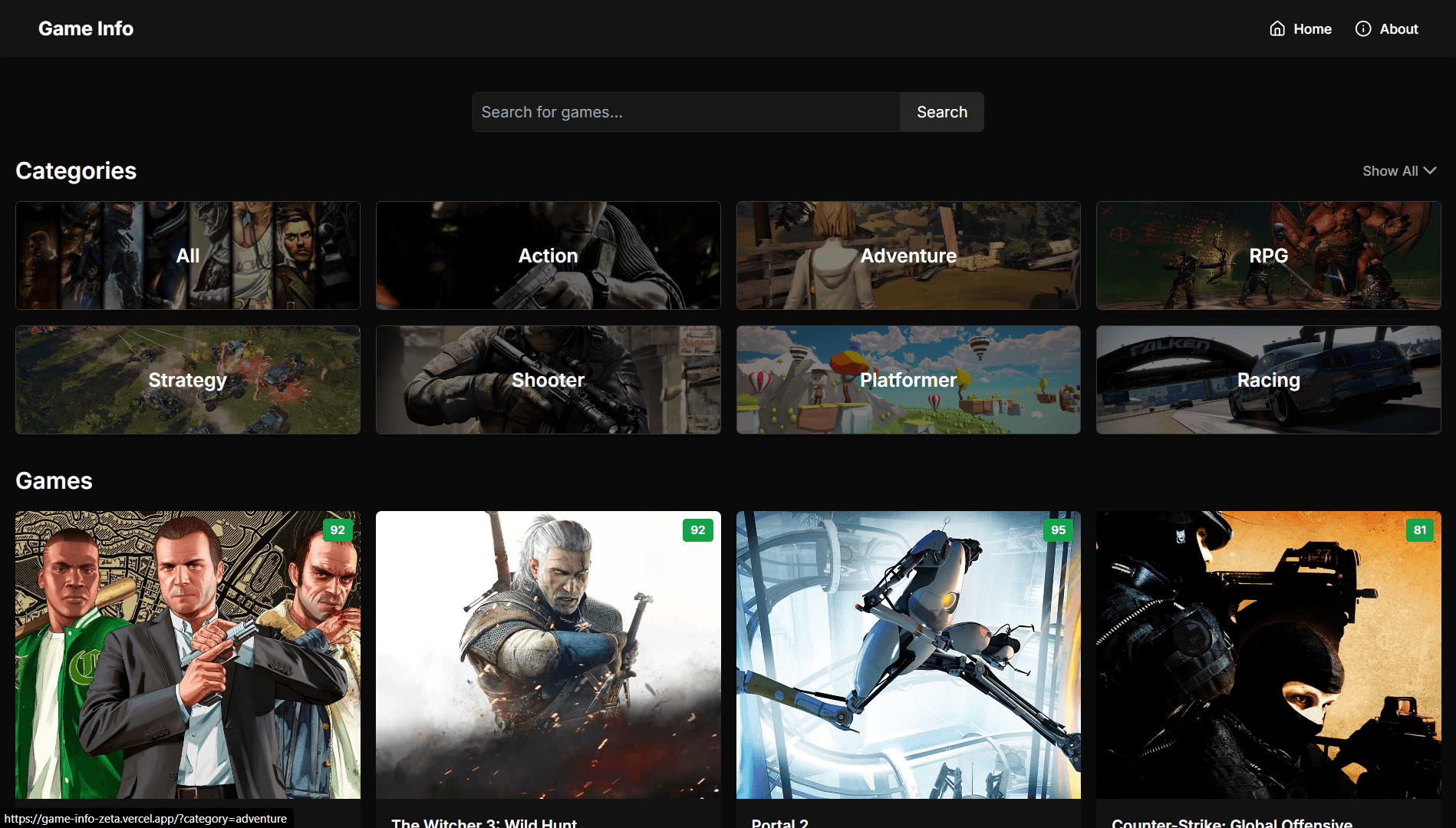Focus the Search for games input
The width and height of the screenshot is (1456, 828).
pos(686,112)
